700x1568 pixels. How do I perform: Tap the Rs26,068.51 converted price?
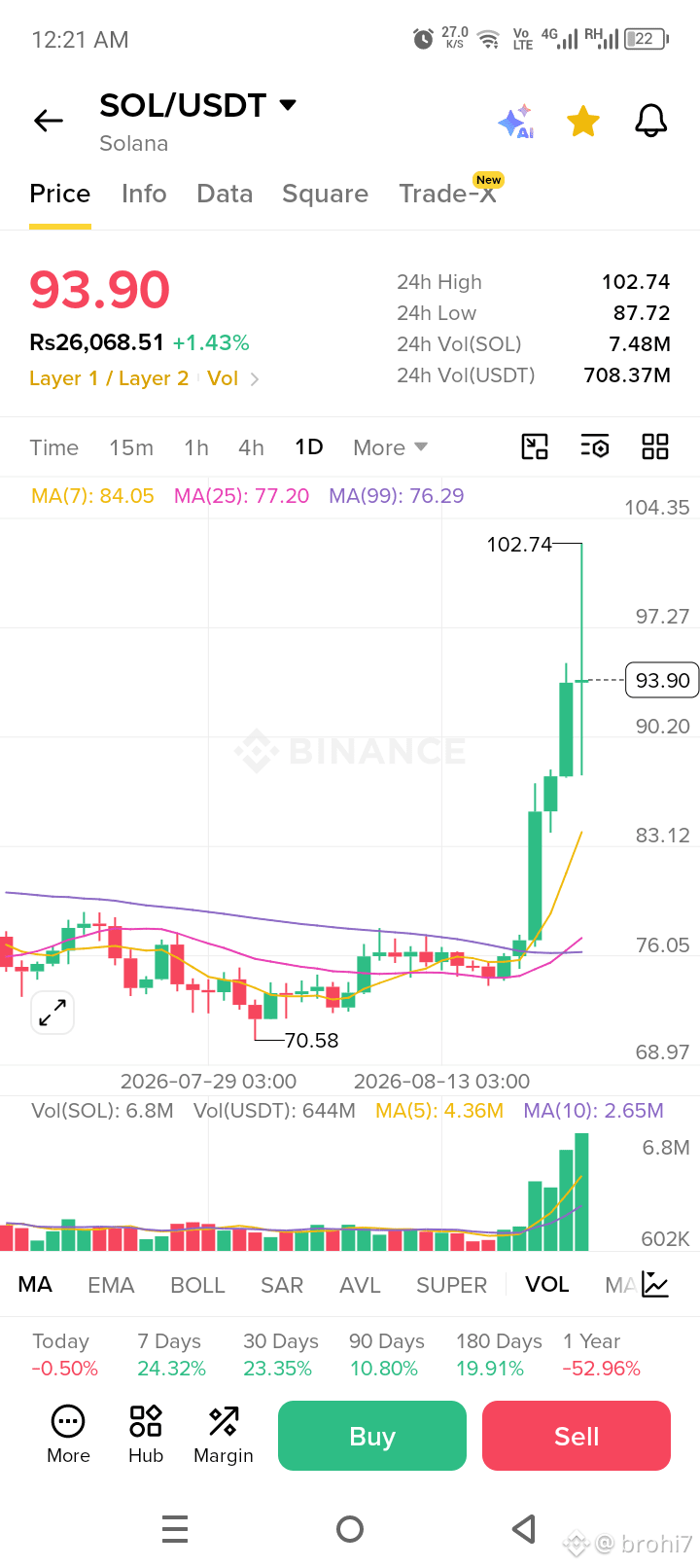click(x=97, y=342)
